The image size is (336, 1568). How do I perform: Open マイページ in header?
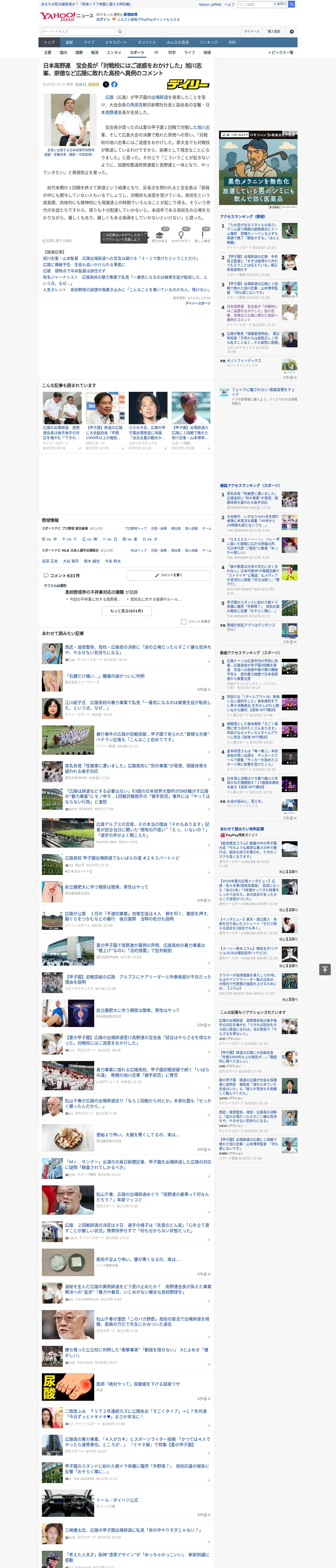point(252,31)
